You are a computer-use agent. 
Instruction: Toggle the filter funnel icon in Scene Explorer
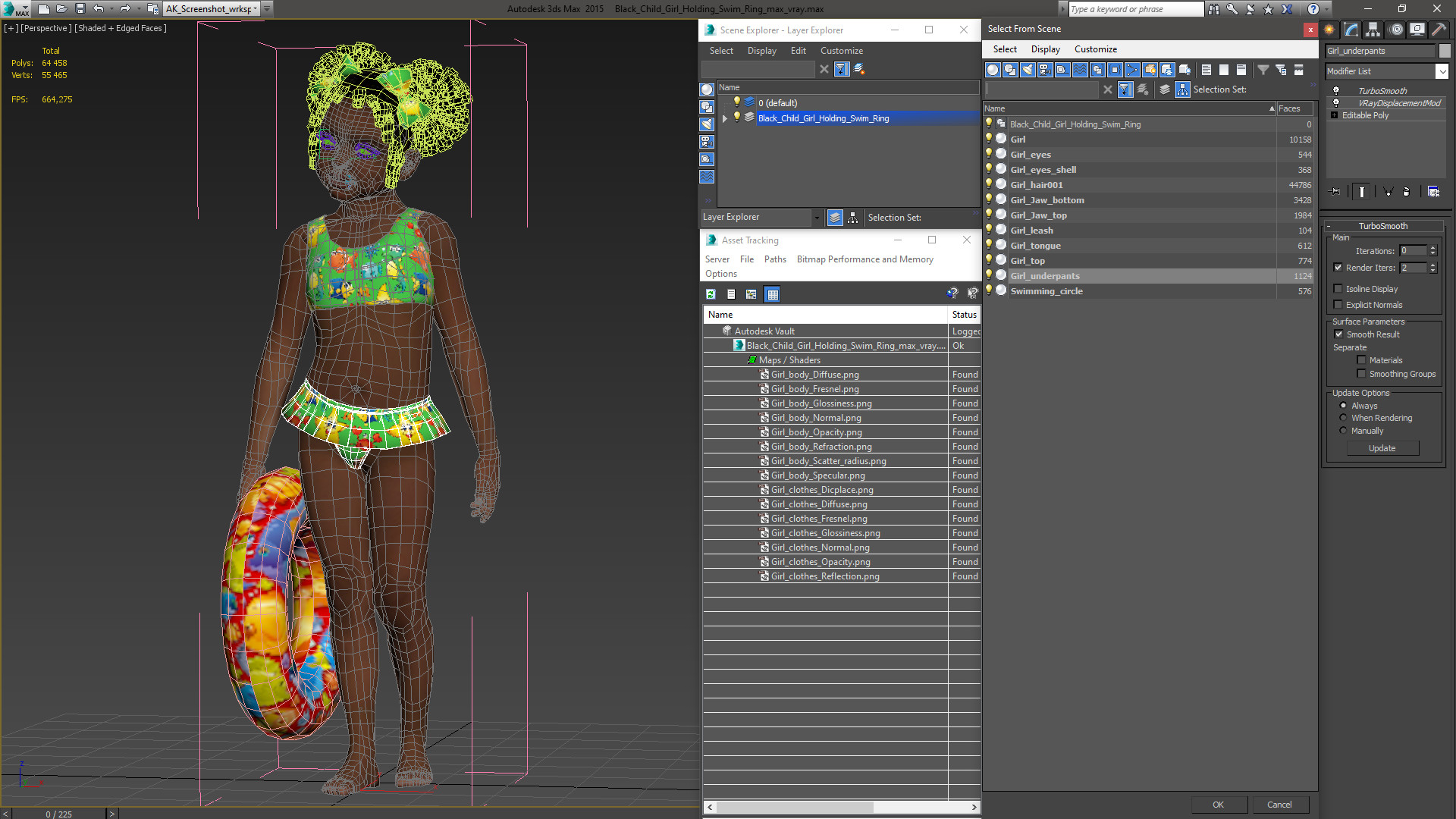point(841,69)
